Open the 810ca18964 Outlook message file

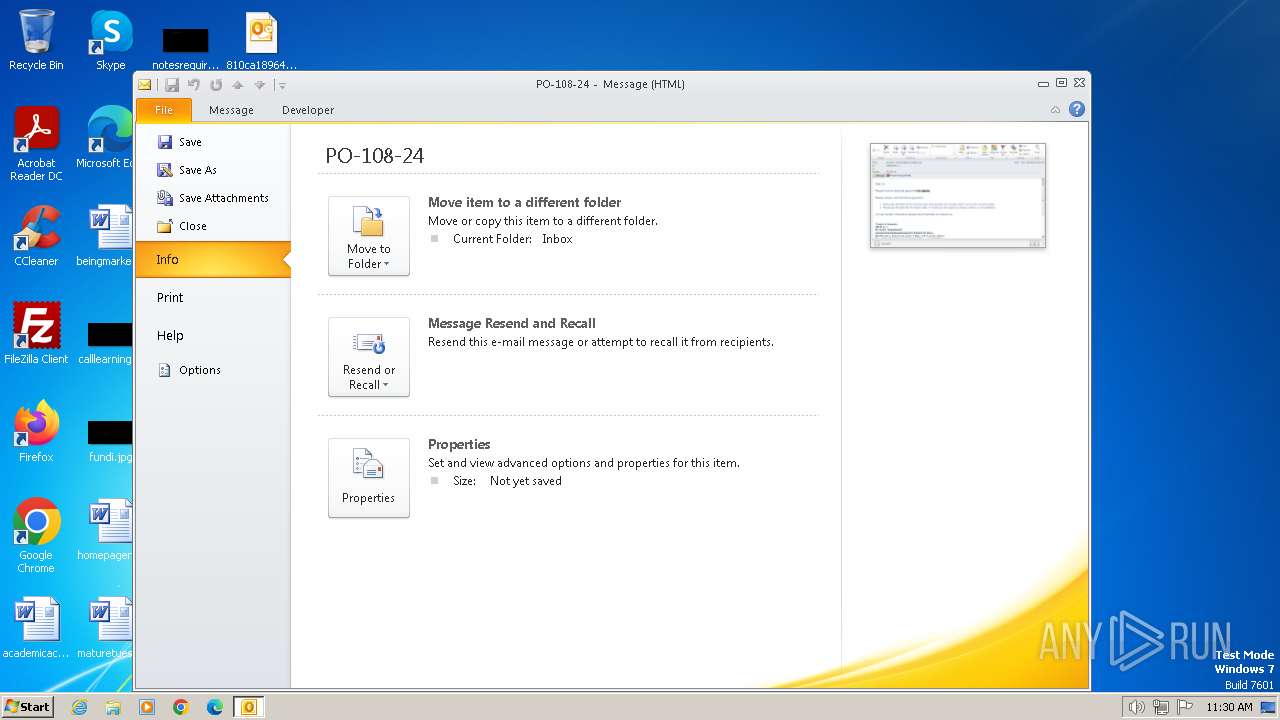[x=261, y=40]
